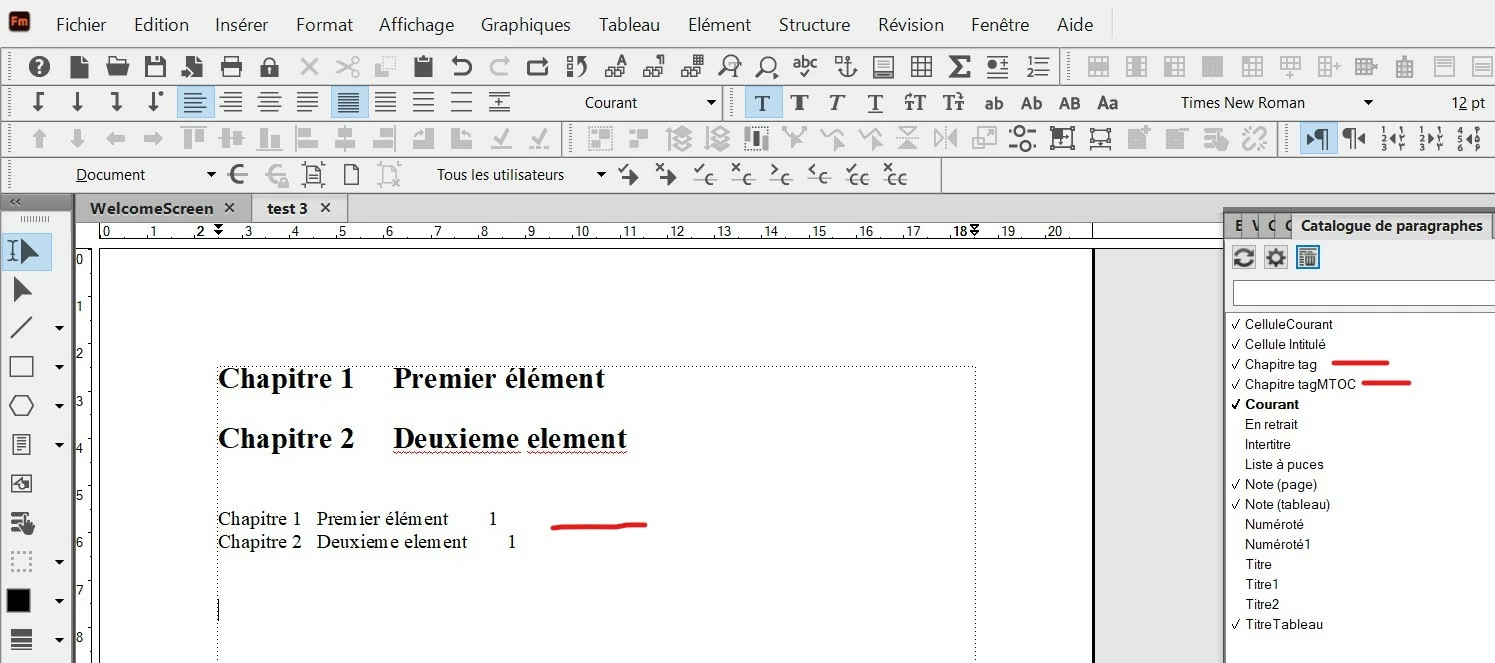
Task: Open the Document scope dropdown
Action: click(211, 175)
